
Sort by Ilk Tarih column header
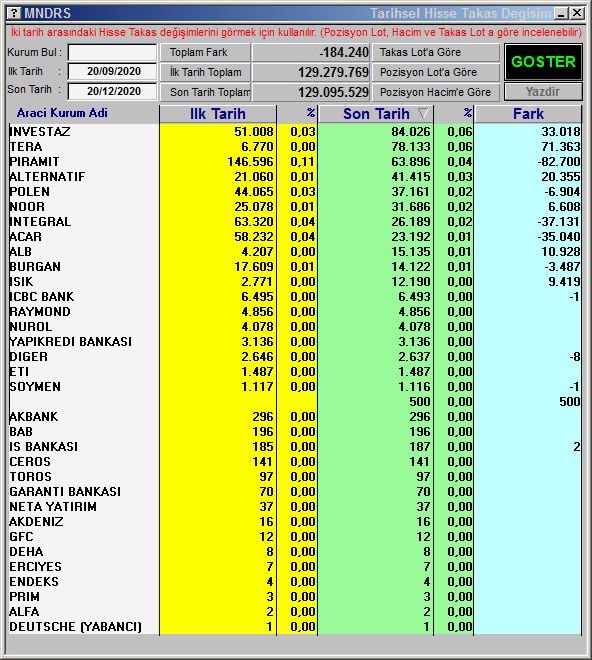[218, 114]
